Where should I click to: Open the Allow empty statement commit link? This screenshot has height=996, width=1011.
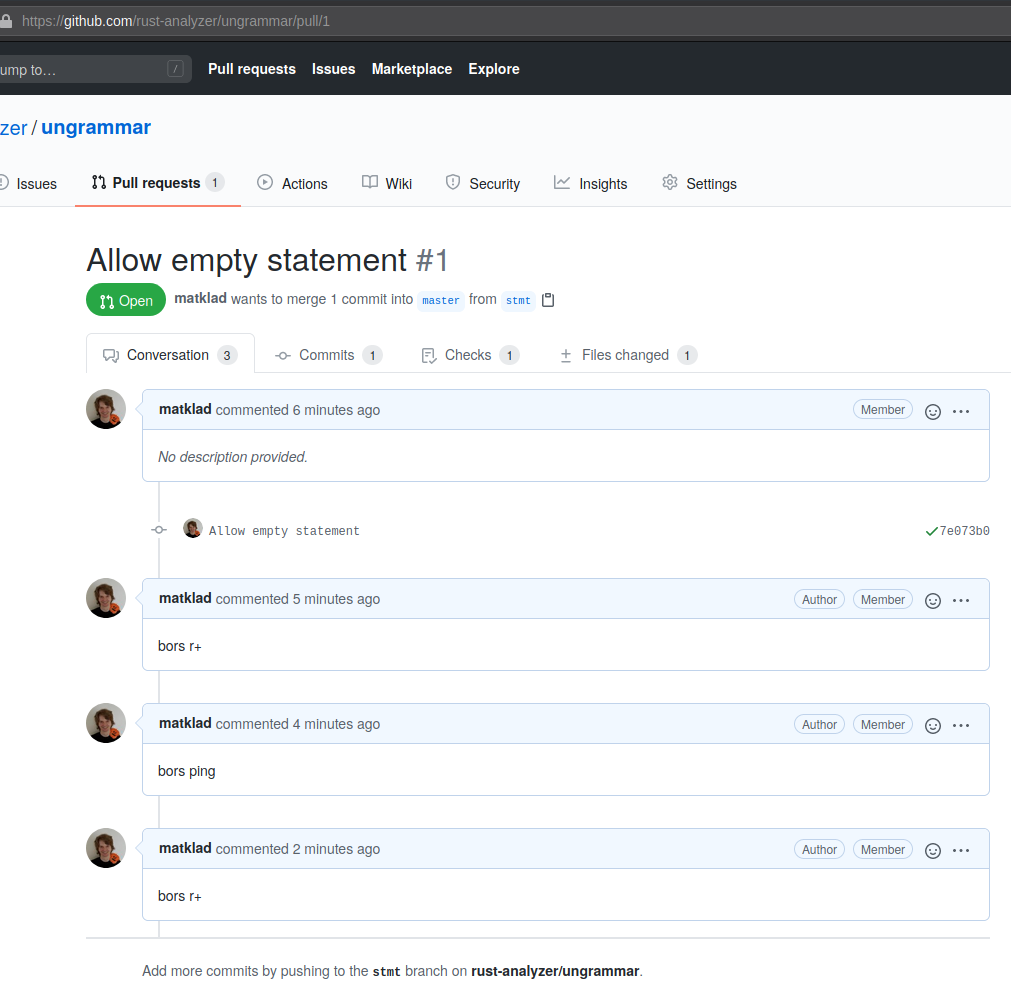(284, 531)
